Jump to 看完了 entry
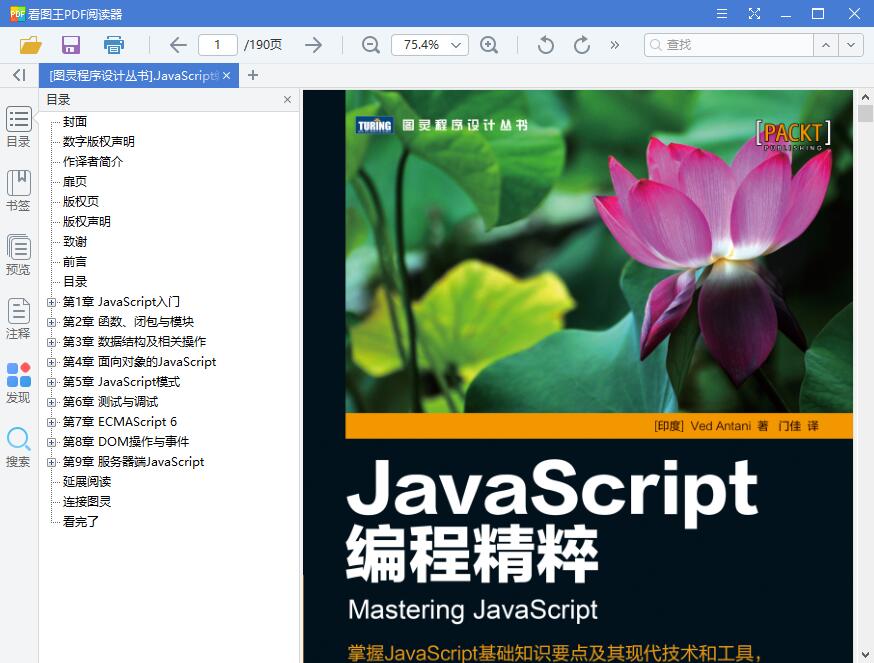The image size is (874, 663). pos(81,522)
